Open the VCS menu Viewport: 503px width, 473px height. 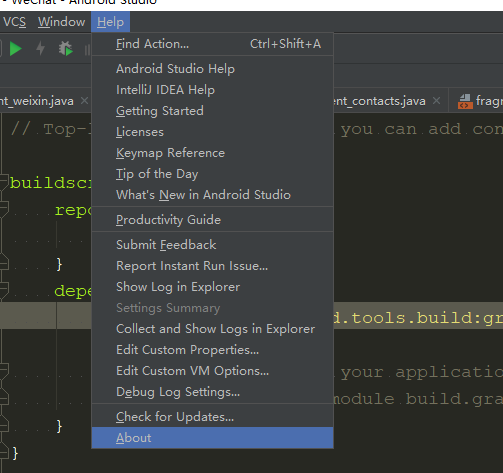[14, 22]
